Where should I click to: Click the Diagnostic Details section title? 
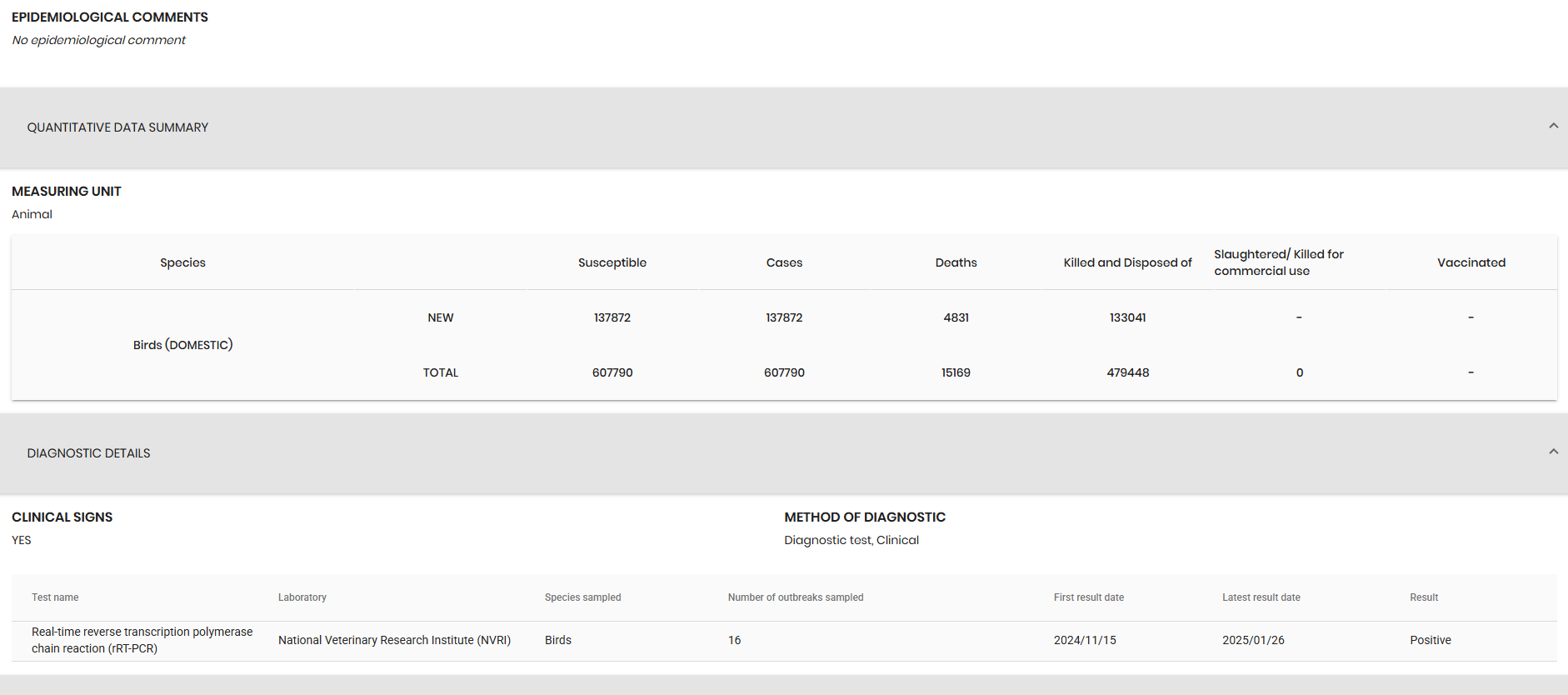tap(88, 453)
